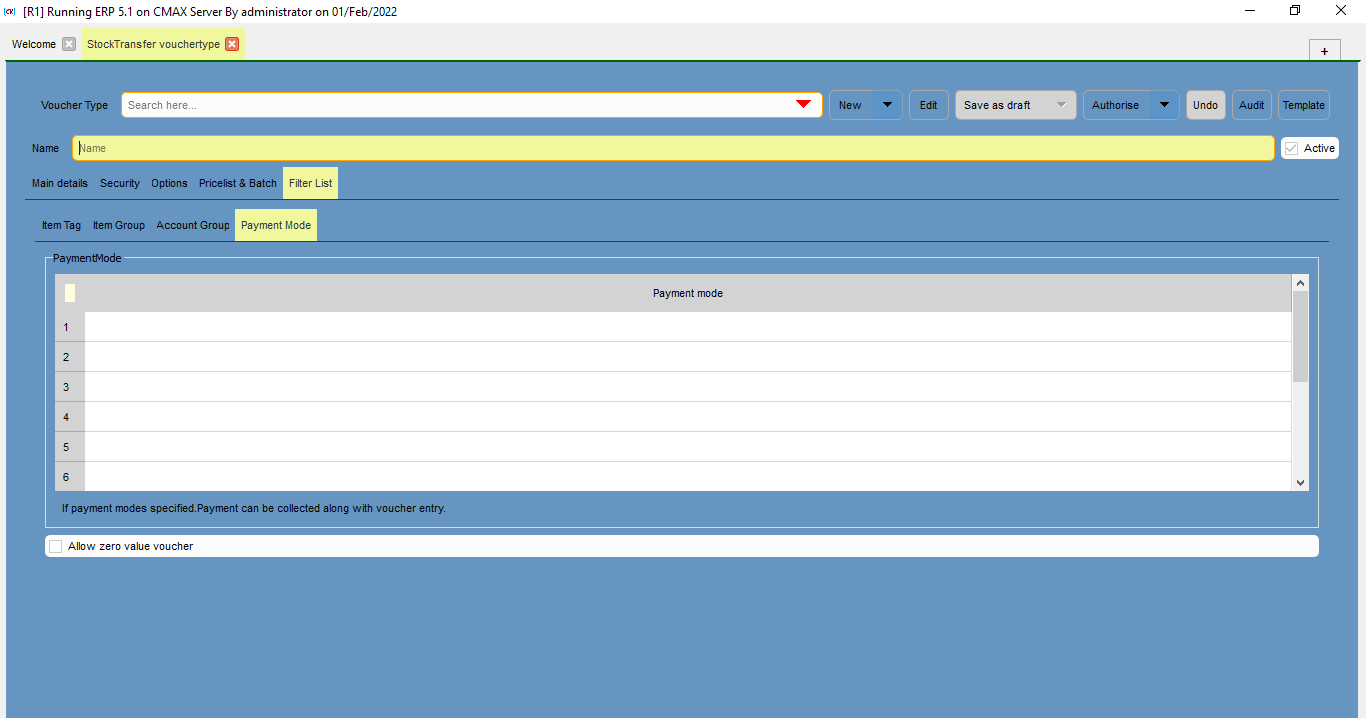
Task: Click the Undo button
Action: click(x=1205, y=104)
